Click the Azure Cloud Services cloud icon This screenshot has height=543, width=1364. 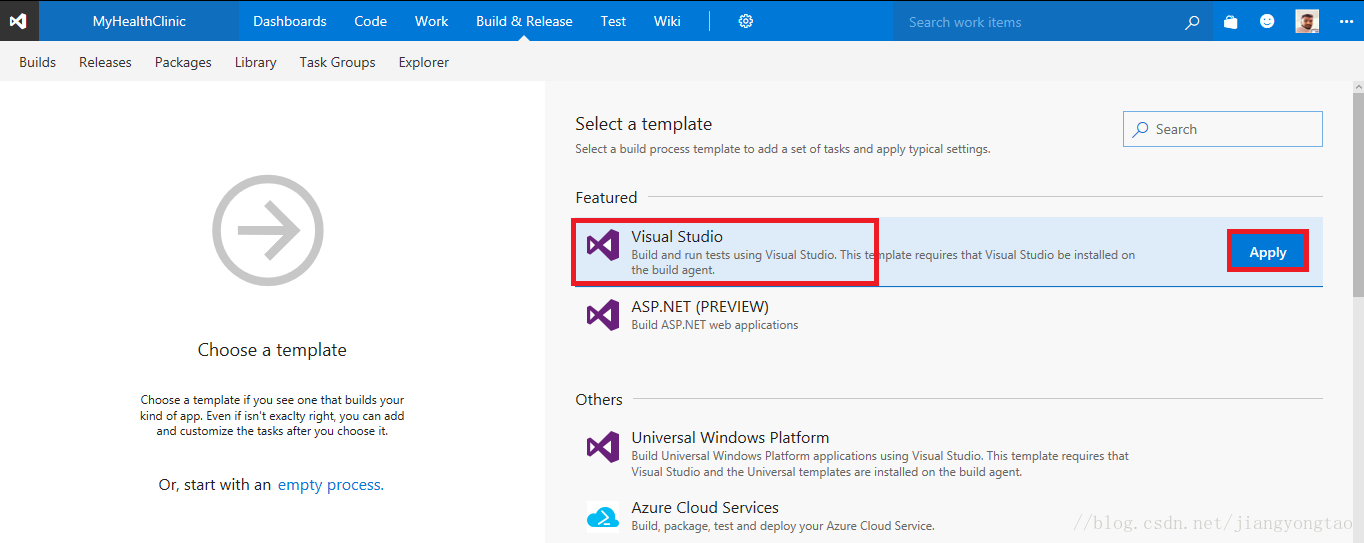[603, 516]
